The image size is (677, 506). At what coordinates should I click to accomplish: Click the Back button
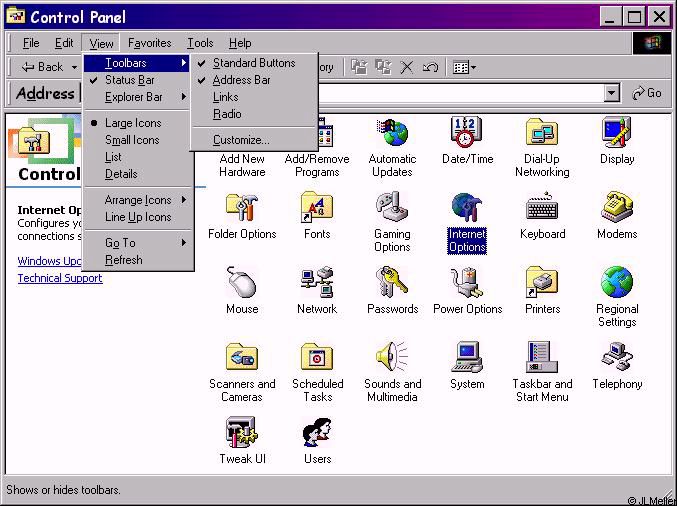(42, 67)
